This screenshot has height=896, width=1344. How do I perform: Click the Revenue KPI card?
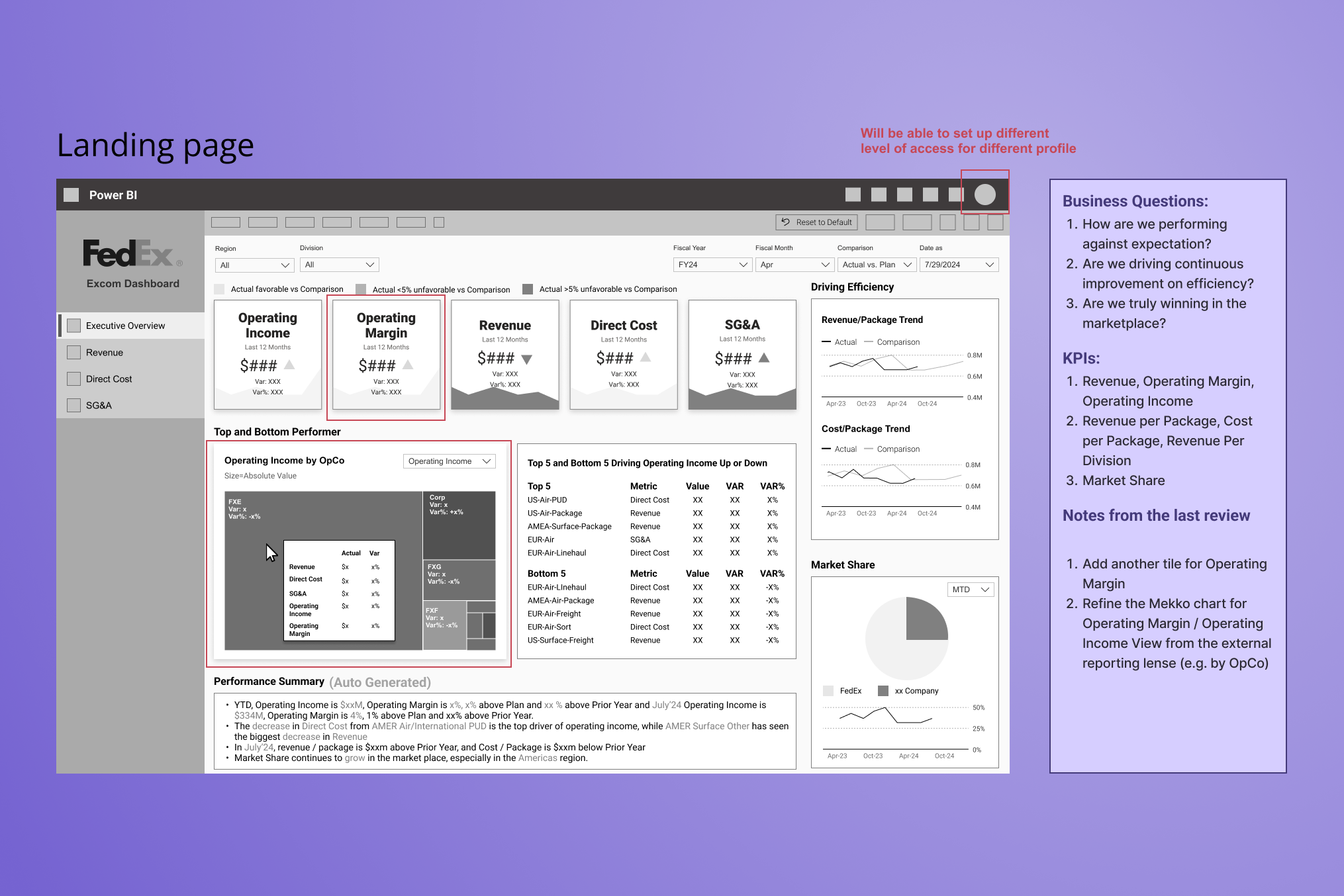(x=504, y=355)
